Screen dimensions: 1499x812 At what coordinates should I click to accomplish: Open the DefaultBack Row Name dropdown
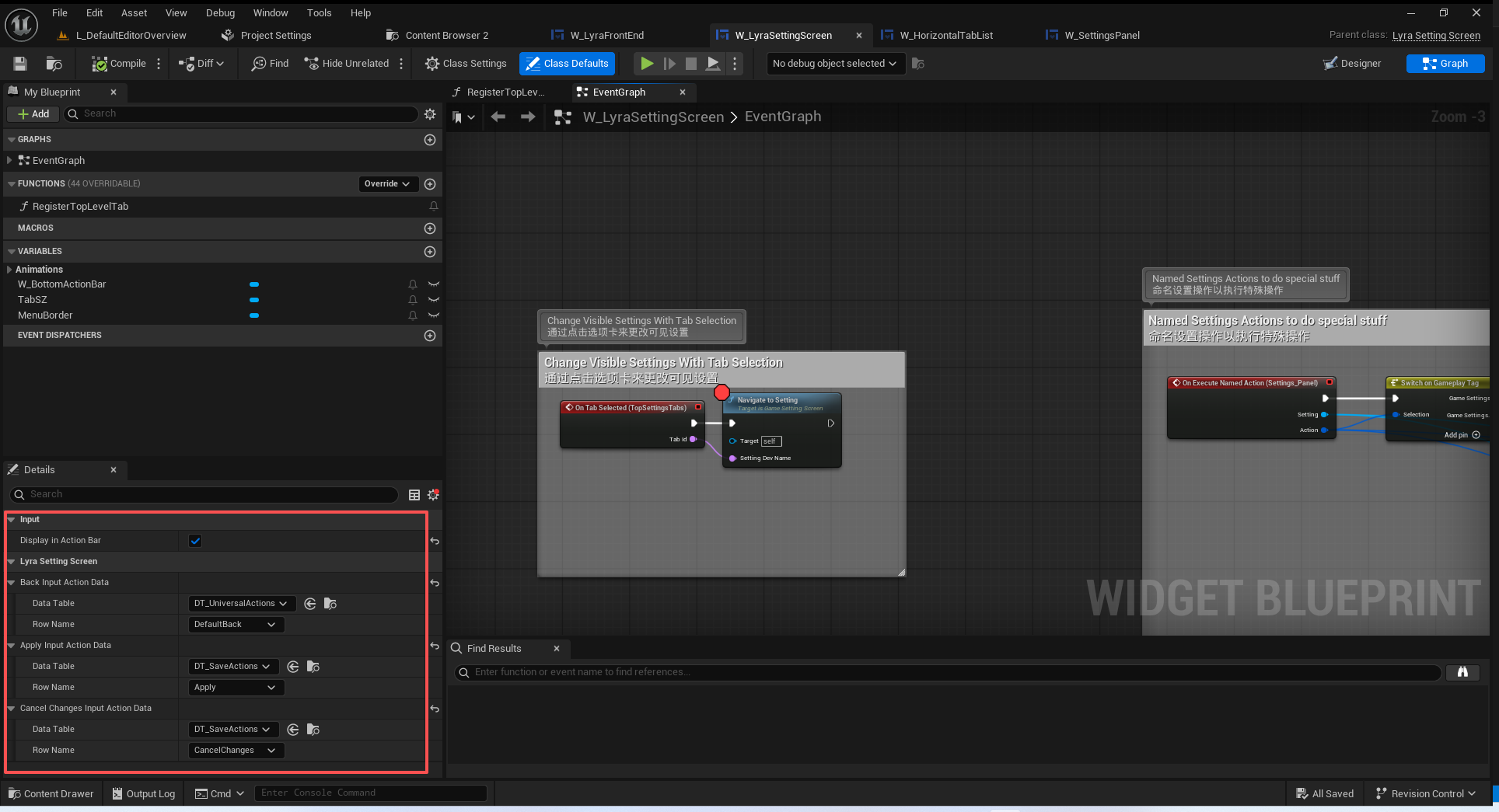click(236, 625)
